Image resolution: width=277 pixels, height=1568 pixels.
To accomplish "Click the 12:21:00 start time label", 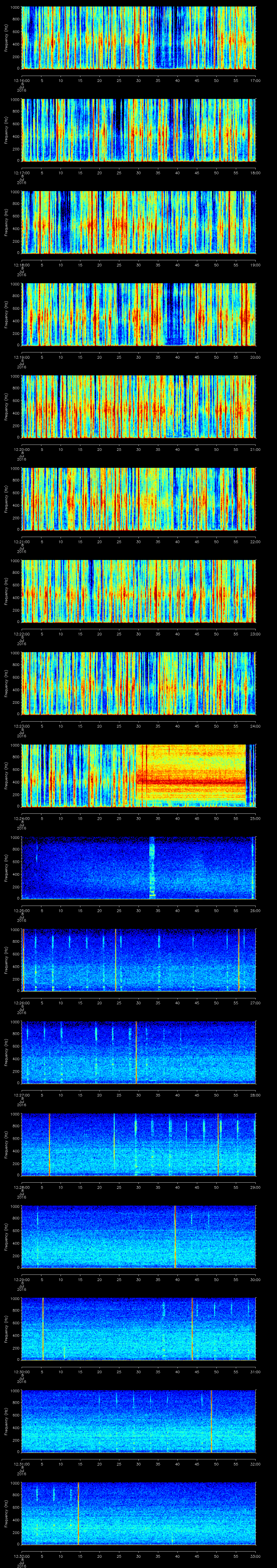I will click(x=22, y=542).
